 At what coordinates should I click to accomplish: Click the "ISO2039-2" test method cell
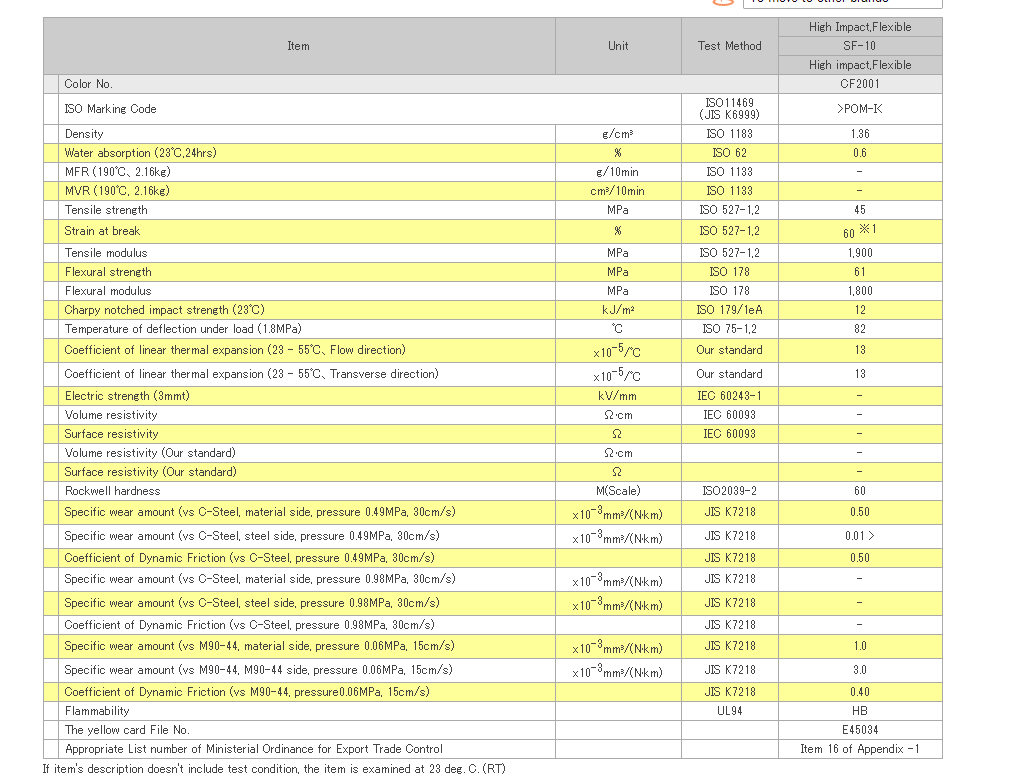tap(729, 491)
